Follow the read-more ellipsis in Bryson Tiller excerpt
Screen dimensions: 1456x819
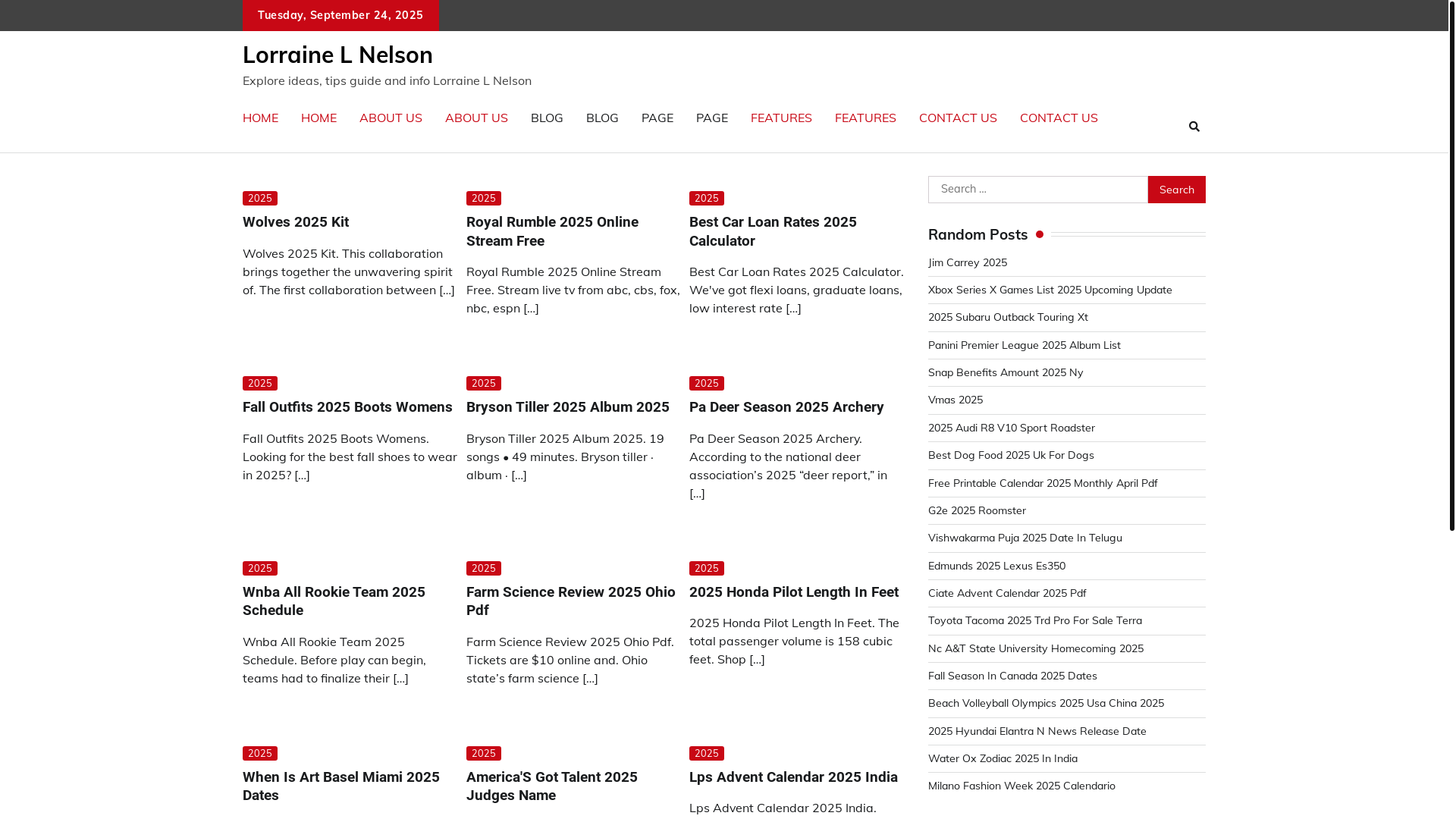(519, 475)
